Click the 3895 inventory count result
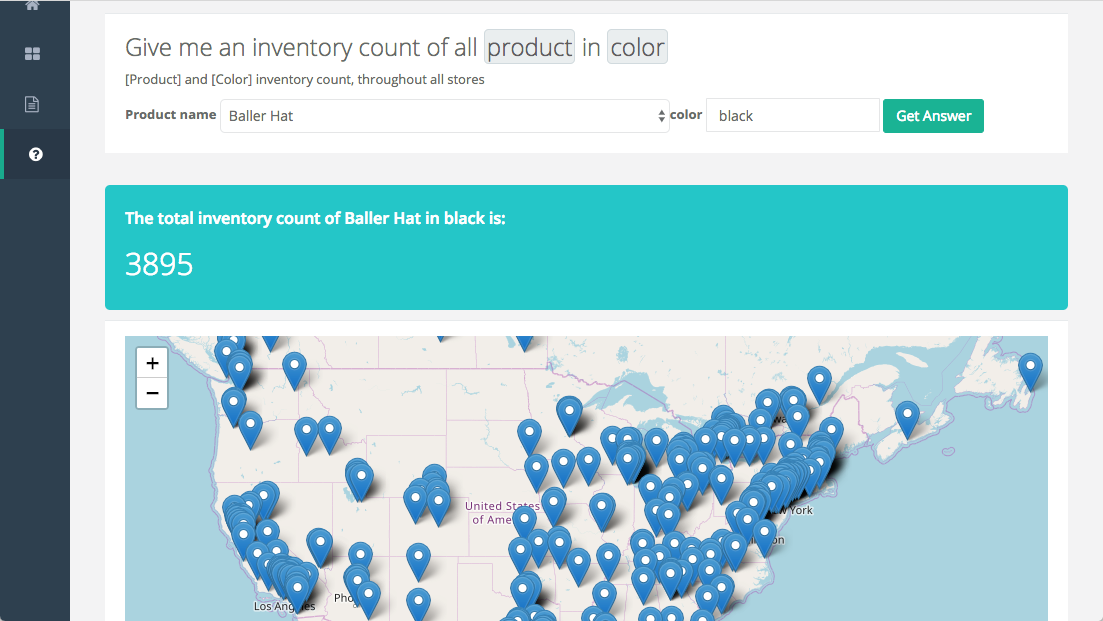Screen dimensions: 1103x621 coord(159,264)
